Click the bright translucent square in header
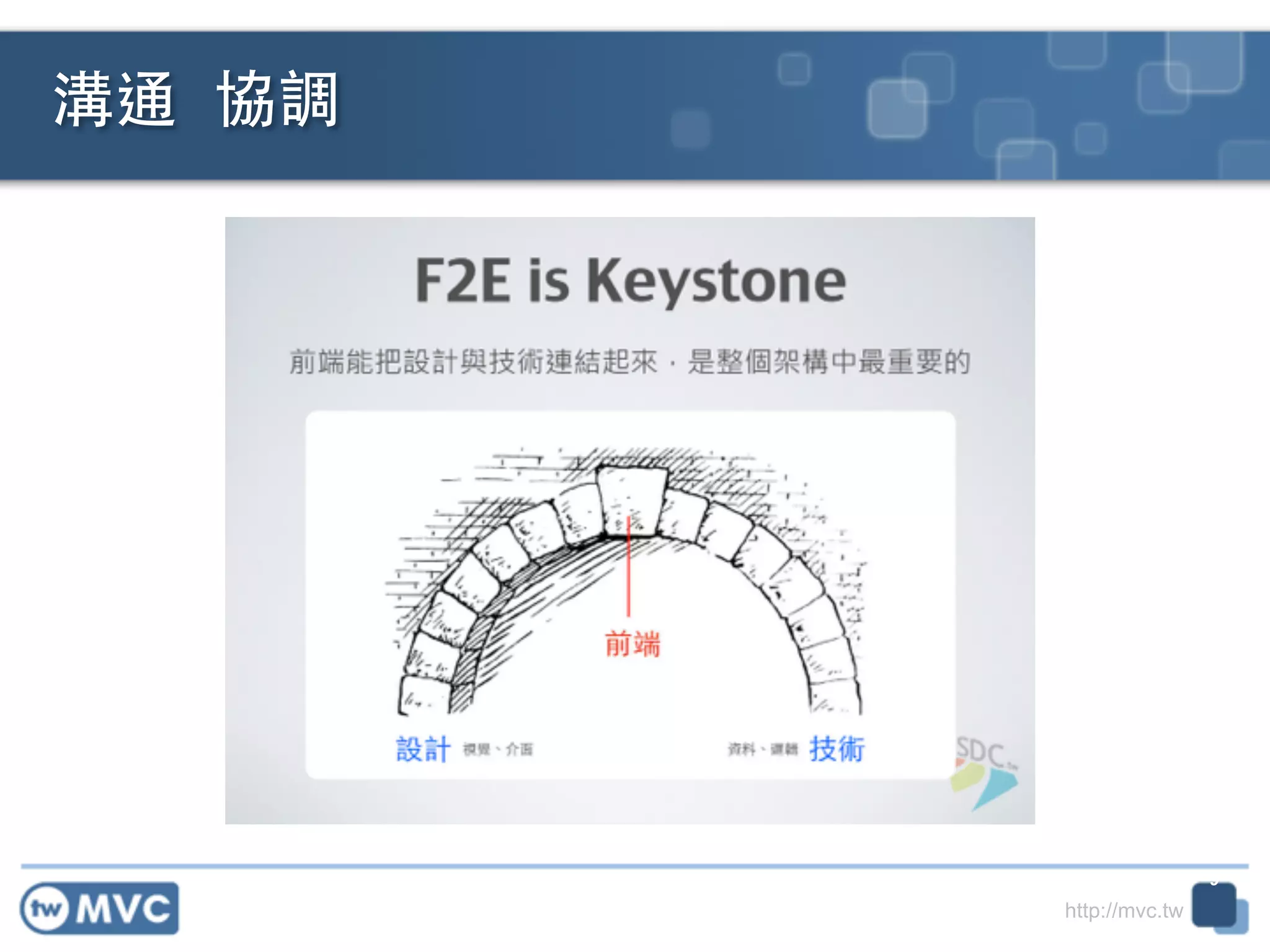 [896, 109]
